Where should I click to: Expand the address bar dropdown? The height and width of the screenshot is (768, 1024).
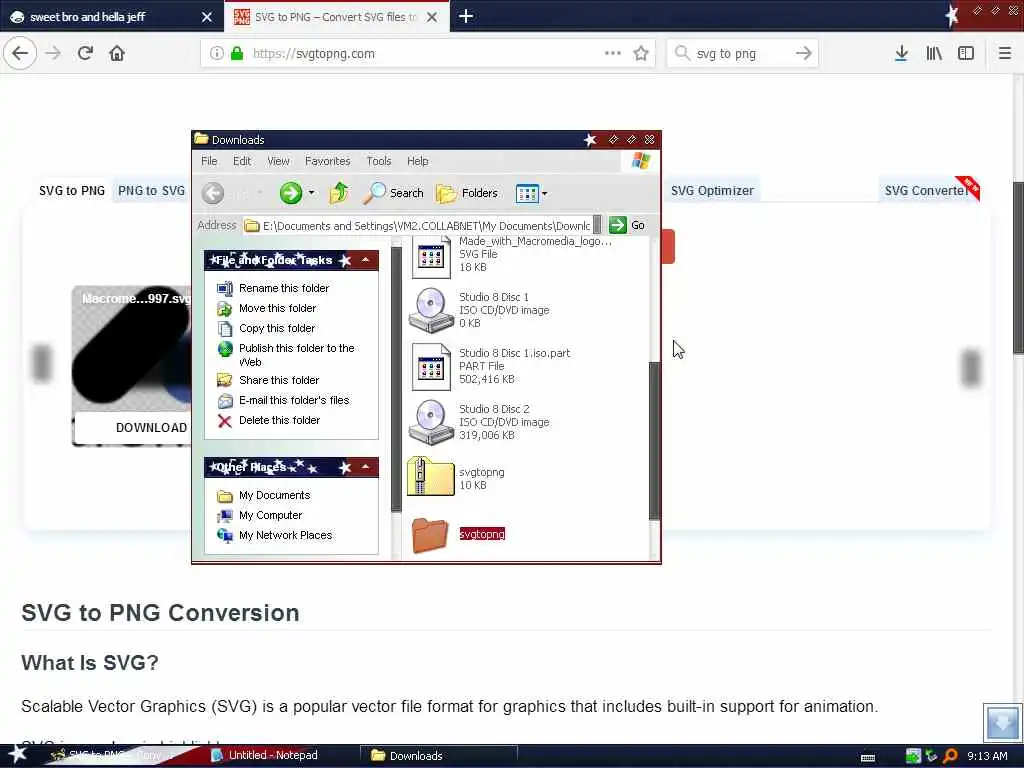[597, 225]
